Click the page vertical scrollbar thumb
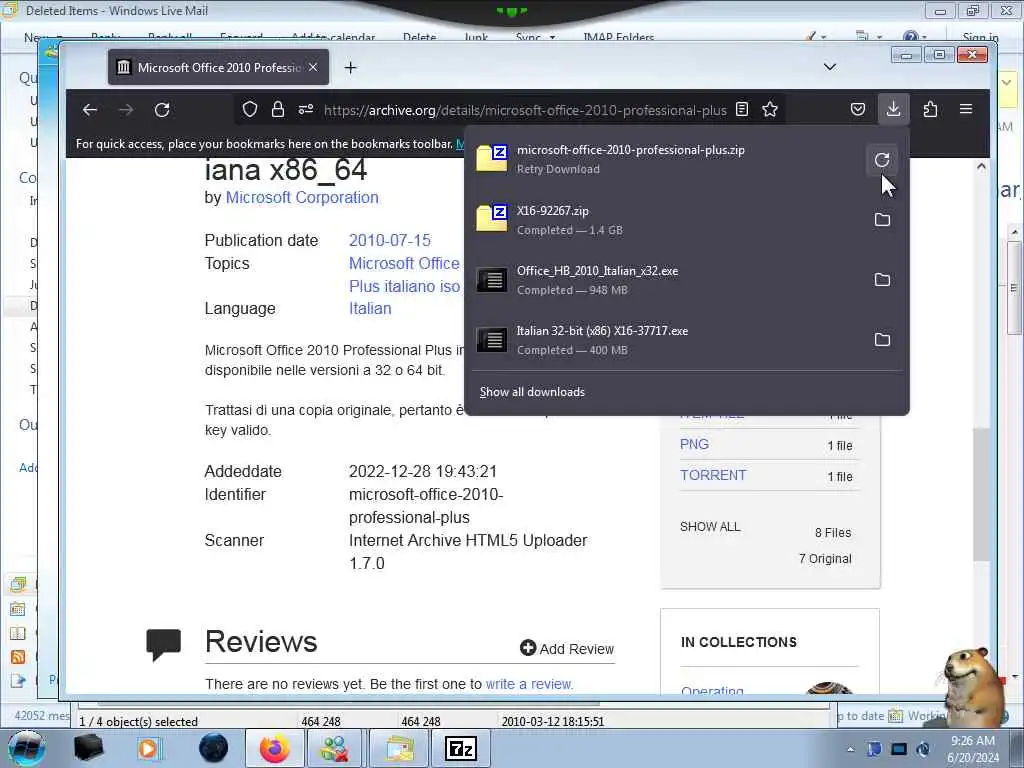The width and height of the screenshot is (1024, 768). (x=981, y=494)
